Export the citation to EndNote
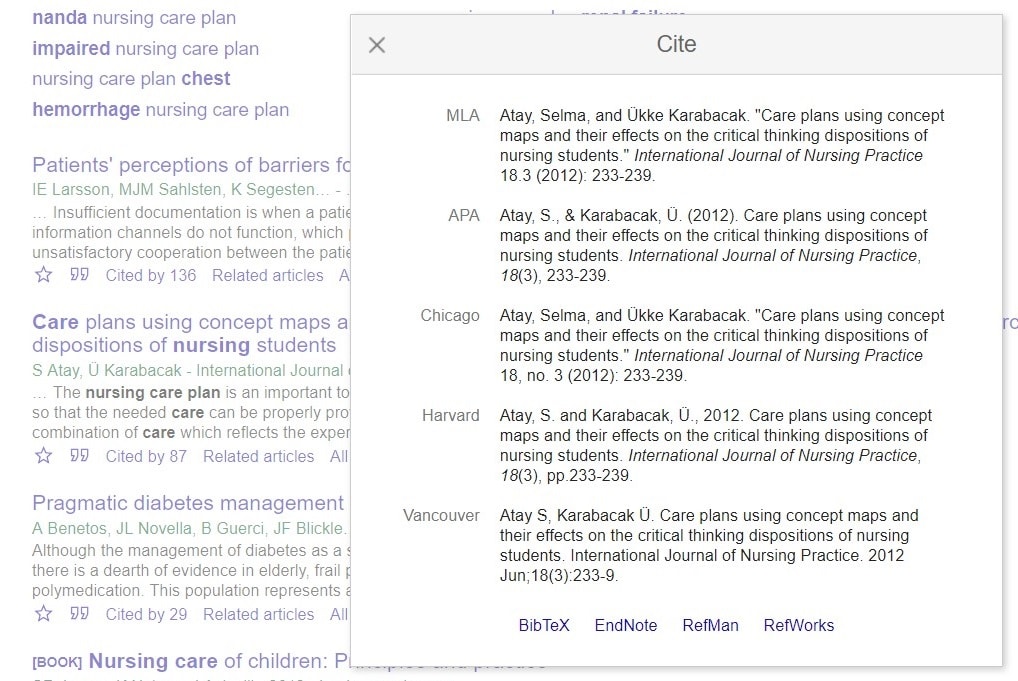Viewport: 1018px width, 681px height. [x=625, y=625]
